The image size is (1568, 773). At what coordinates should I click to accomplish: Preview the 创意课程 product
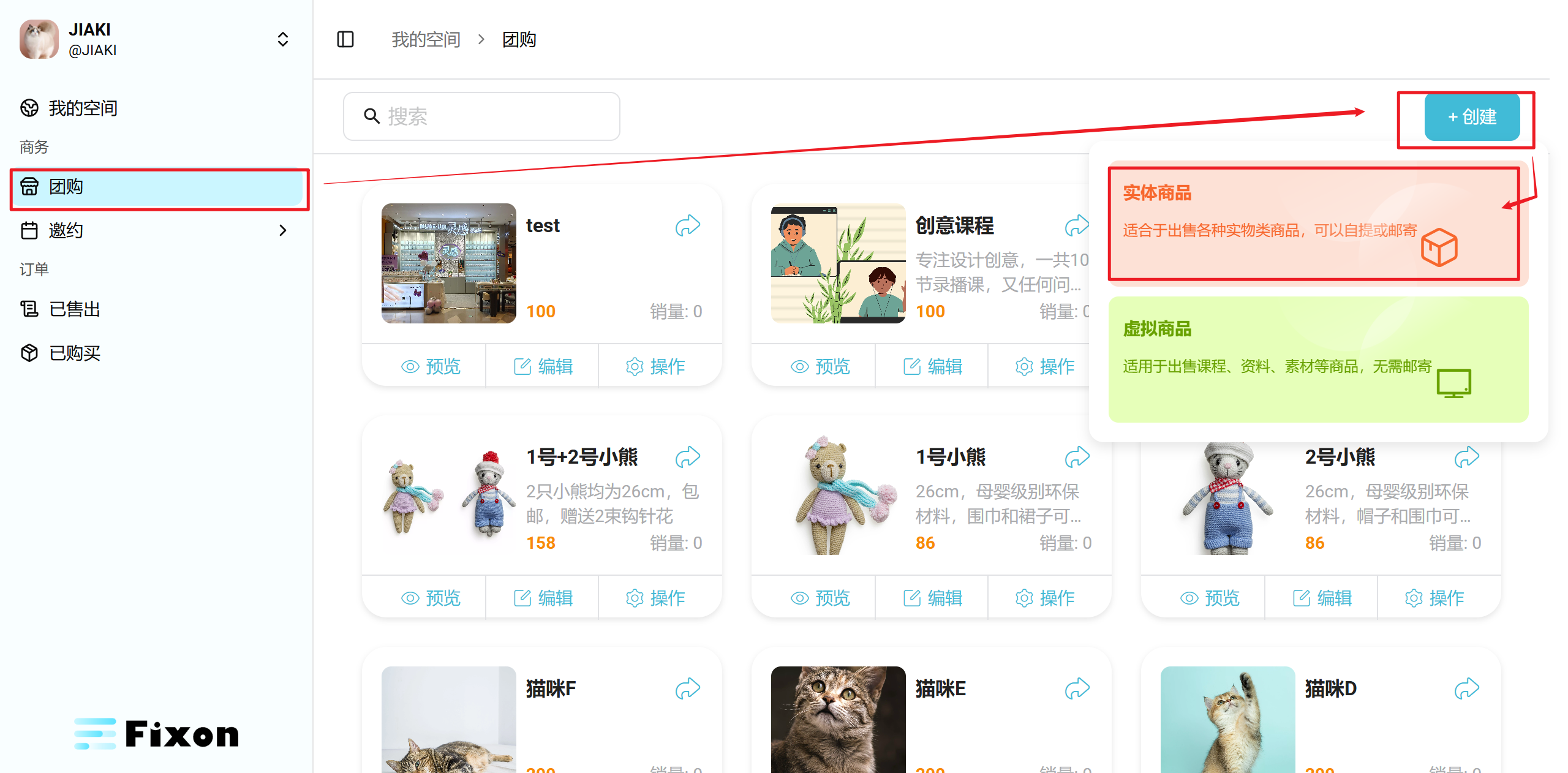(x=820, y=366)
